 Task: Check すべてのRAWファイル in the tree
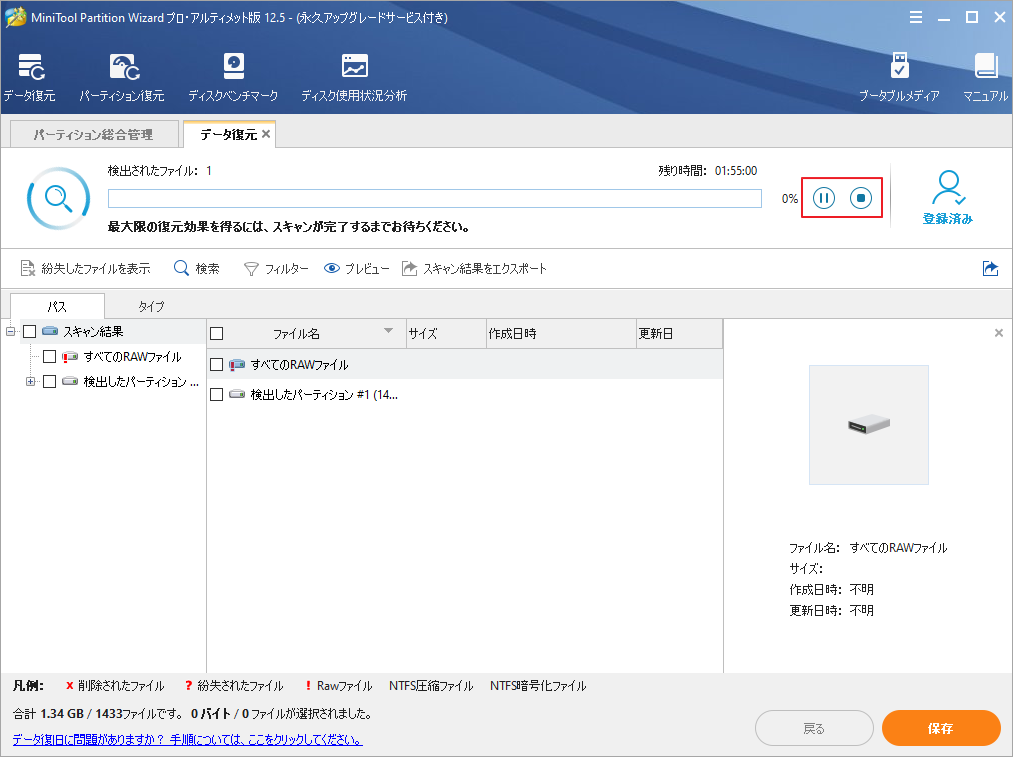point(50,357)
